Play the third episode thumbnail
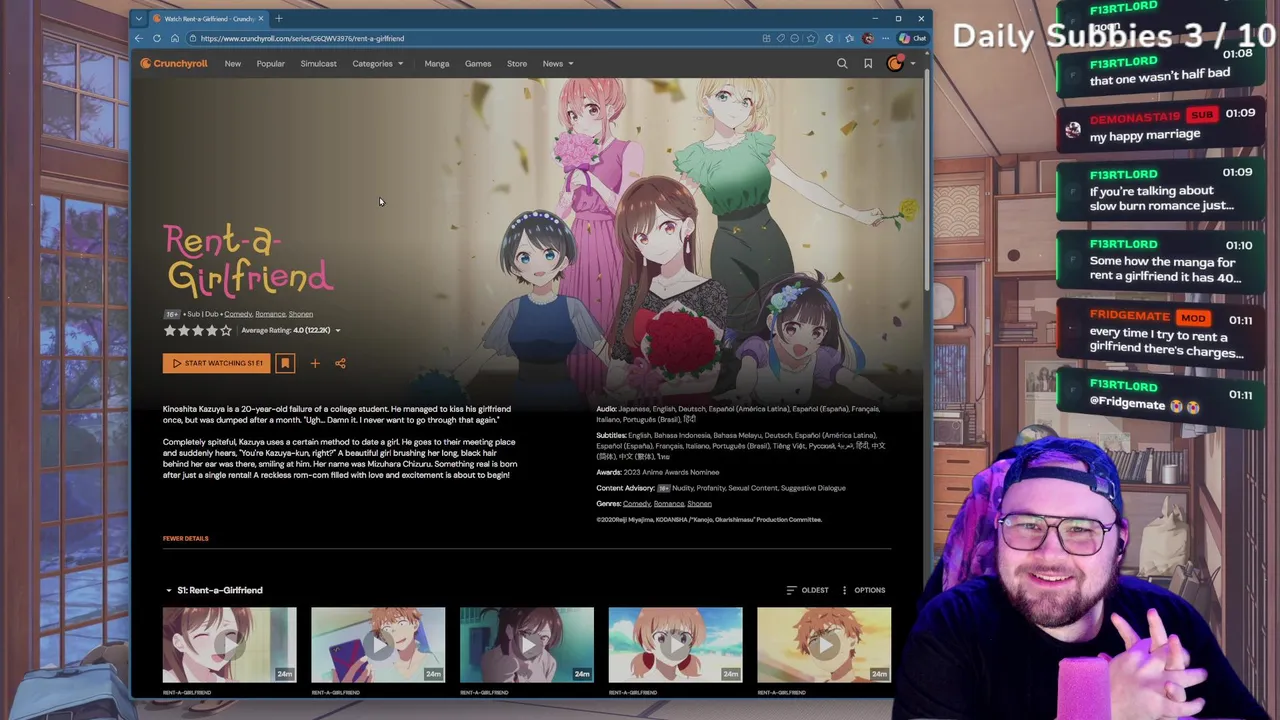 (527, 645)
